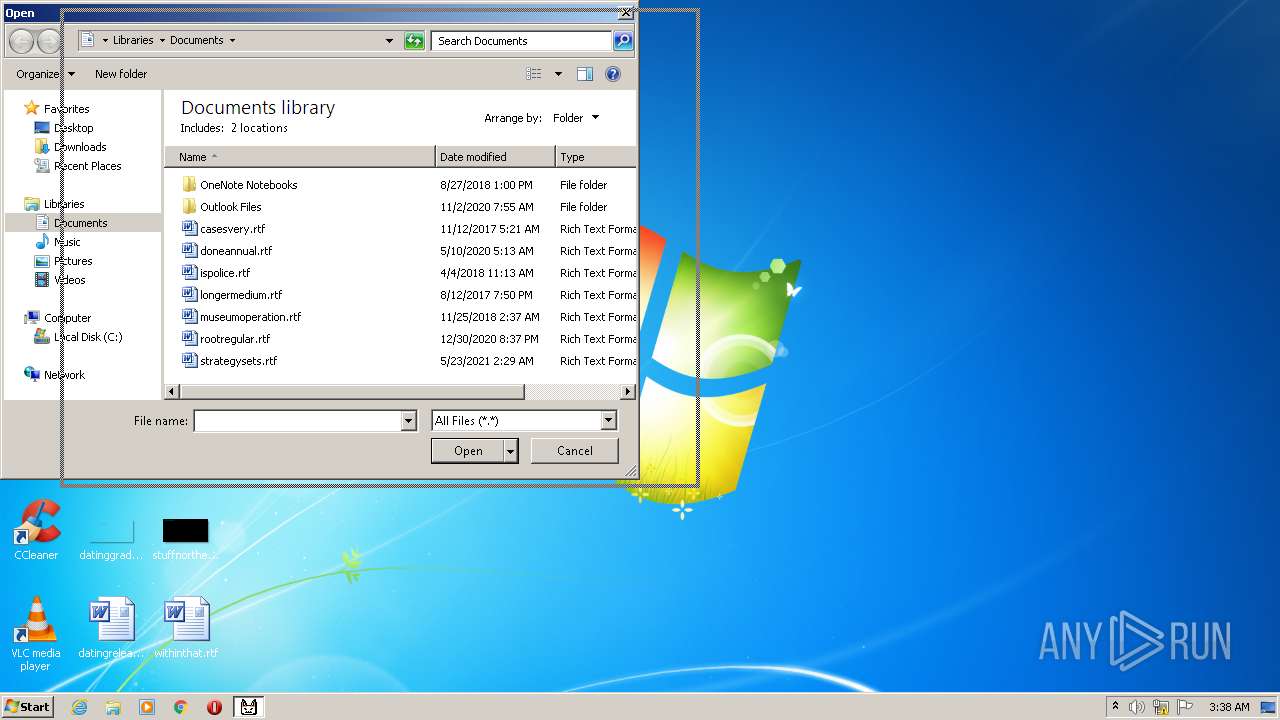The height and width of the screenshot is (720, 1280).
Task: Select the stuffnorthe... black desktop icon
Action: coord(186,539)
